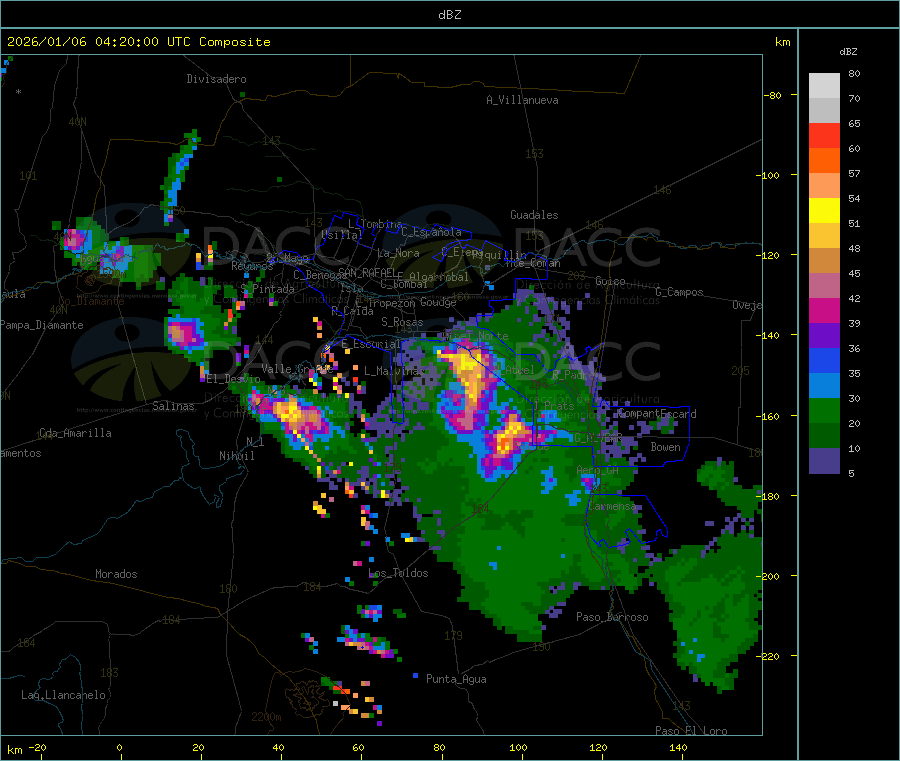This screenshot has height=761, width=900.
Task: Click the -140 km axis tick label
Action: pos(770,335)
